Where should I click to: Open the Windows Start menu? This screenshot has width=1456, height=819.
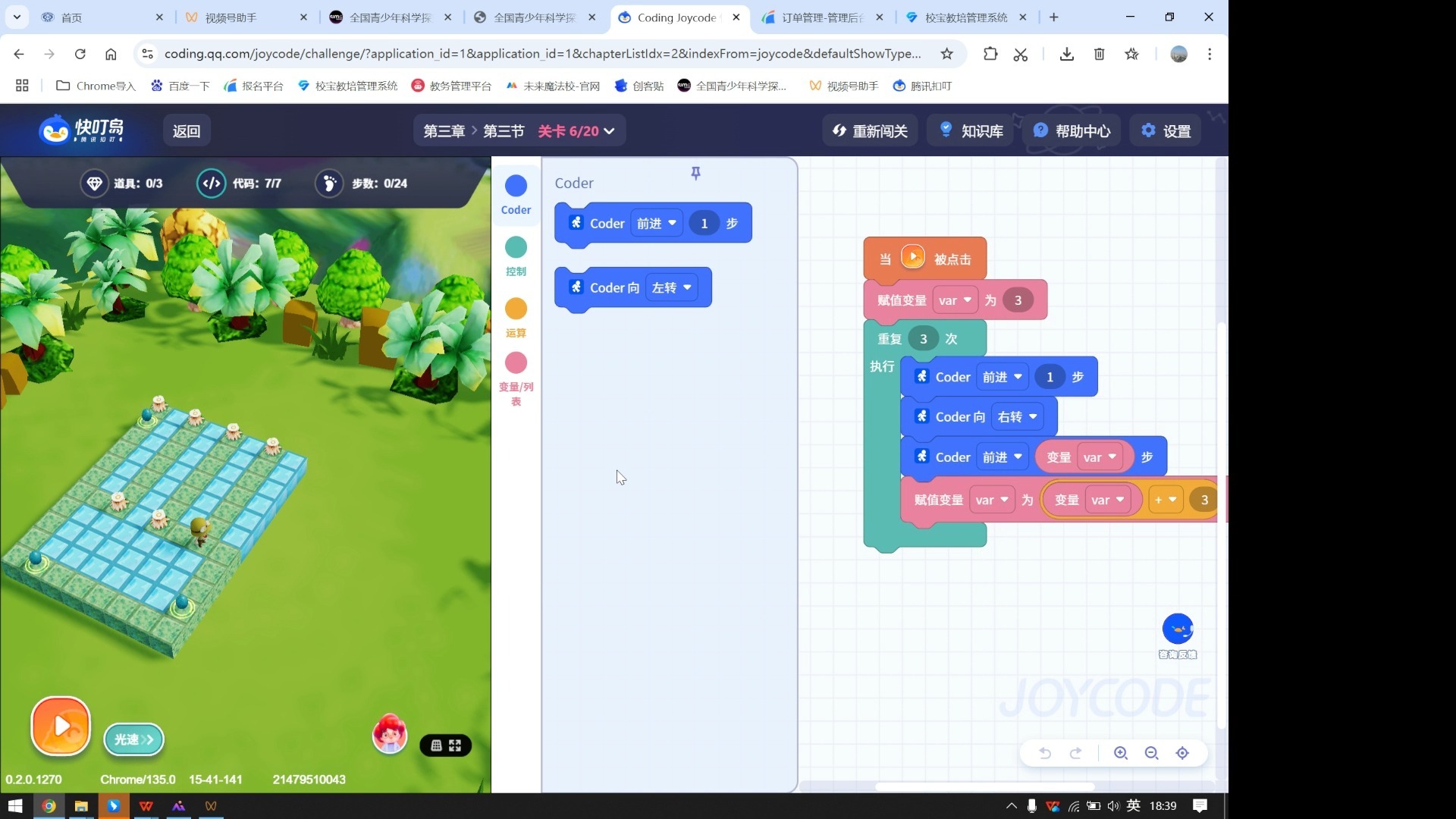(x=15, y=805)
